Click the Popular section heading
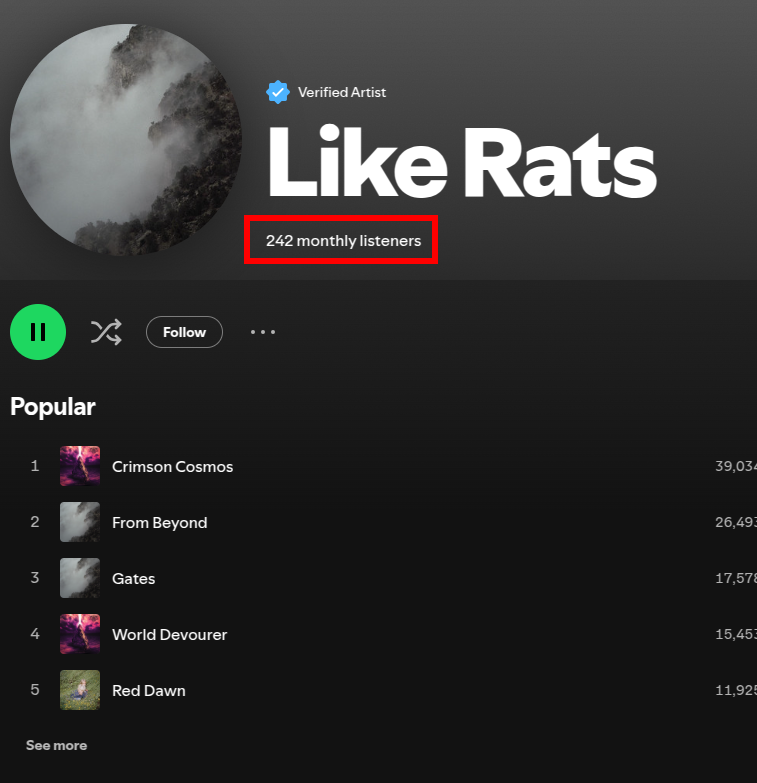 53,406
